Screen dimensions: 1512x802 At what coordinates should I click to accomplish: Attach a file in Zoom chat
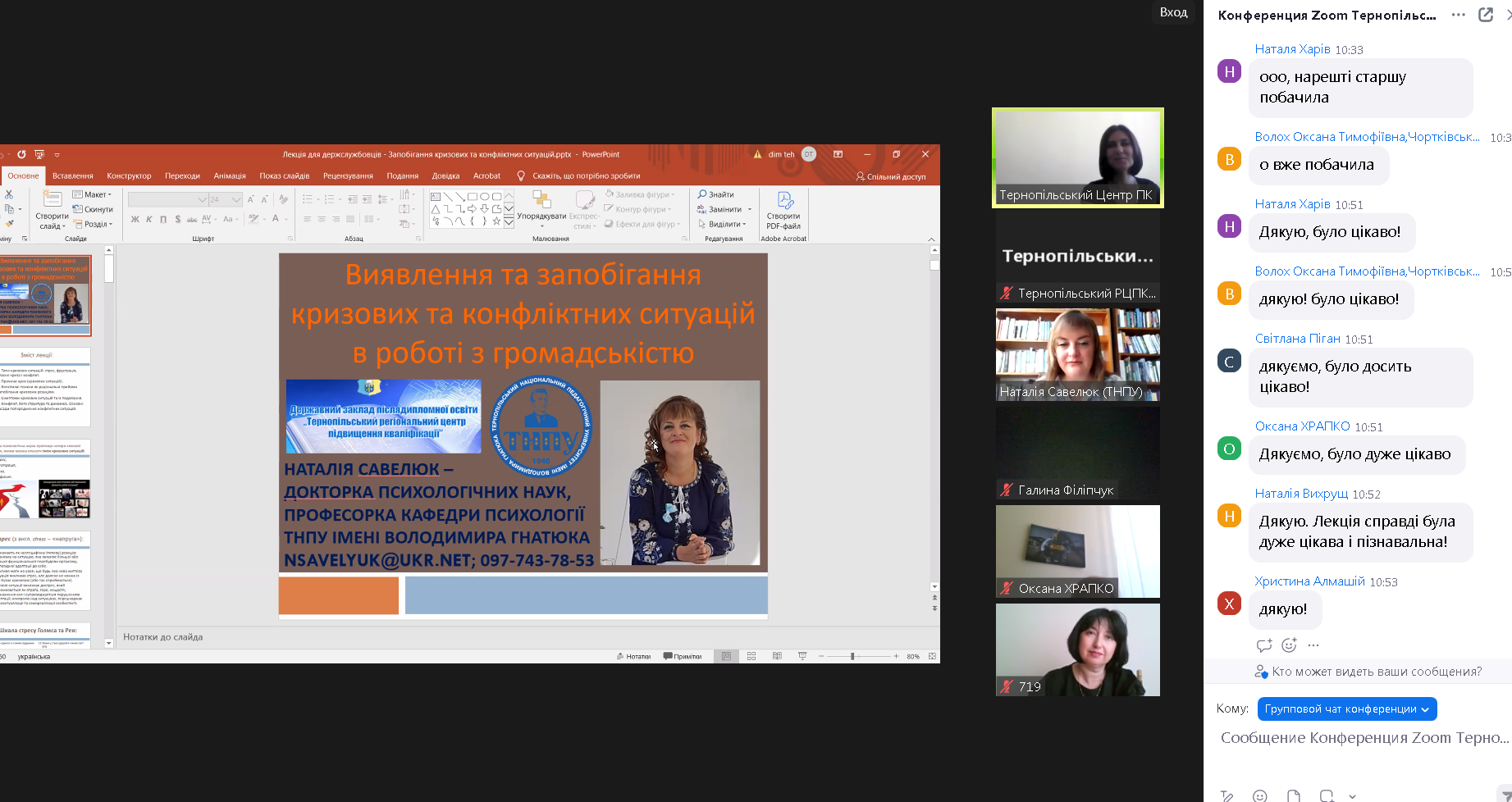point(1294,795)
